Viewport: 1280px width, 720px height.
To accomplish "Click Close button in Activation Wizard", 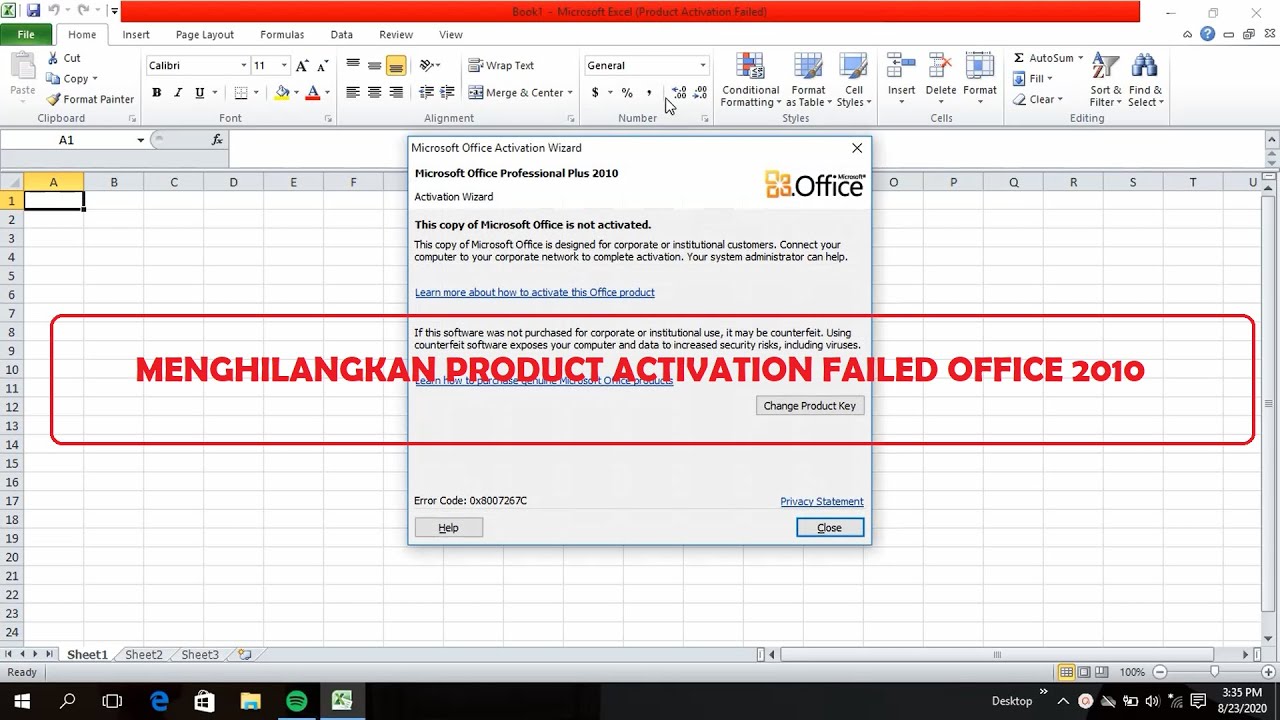I will tap(830, 528).
